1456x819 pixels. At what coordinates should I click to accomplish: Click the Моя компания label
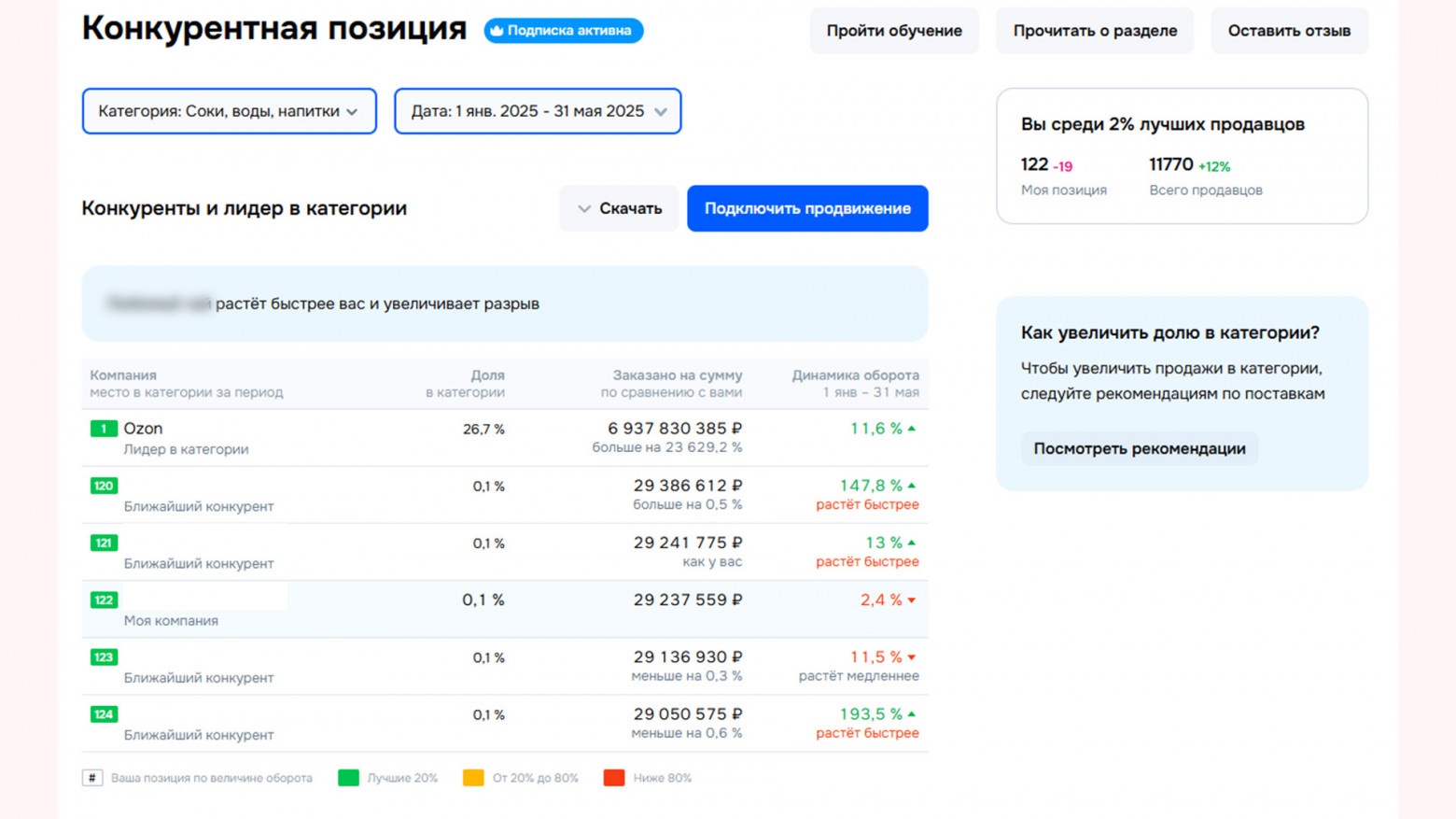[x=171, y=621]
